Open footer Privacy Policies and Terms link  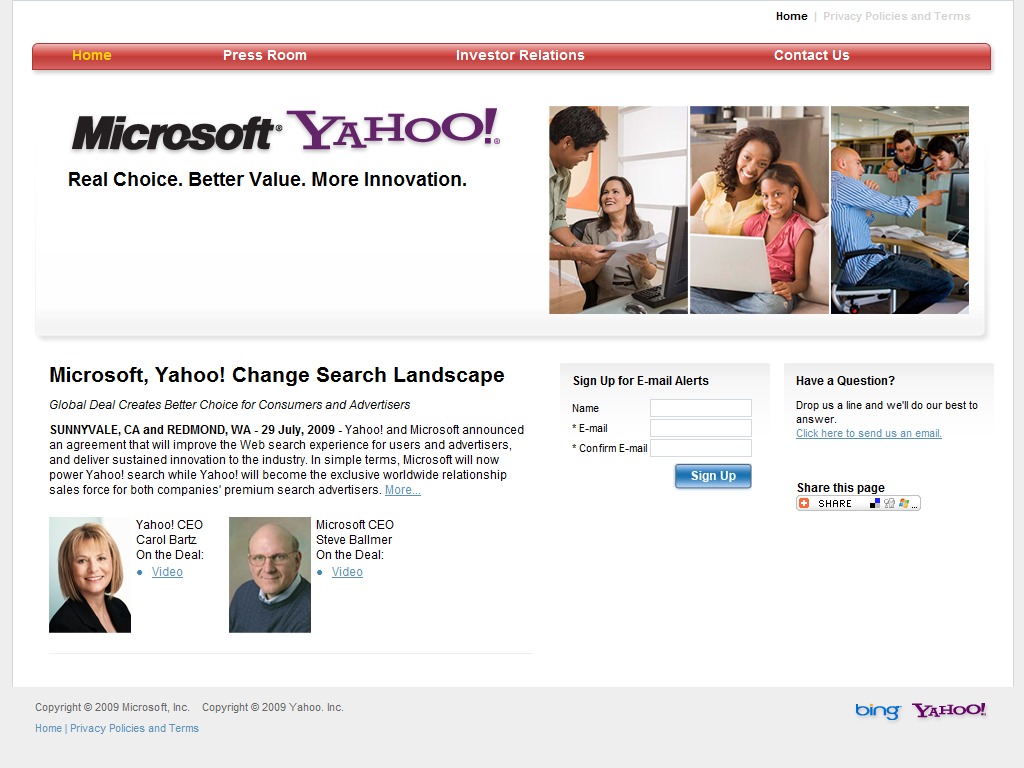coord(135,728)
